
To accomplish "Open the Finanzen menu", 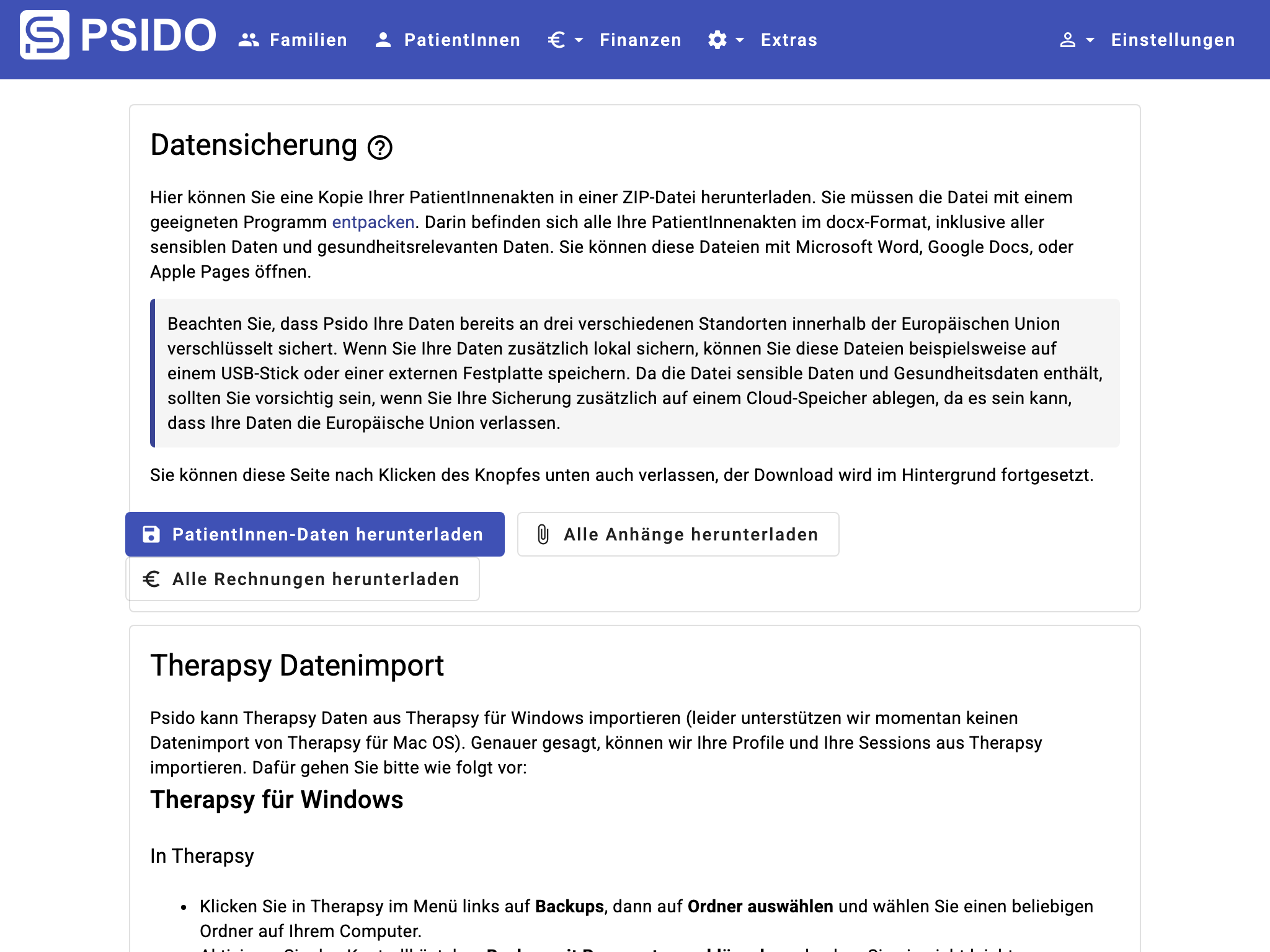I will click(640, 40).
